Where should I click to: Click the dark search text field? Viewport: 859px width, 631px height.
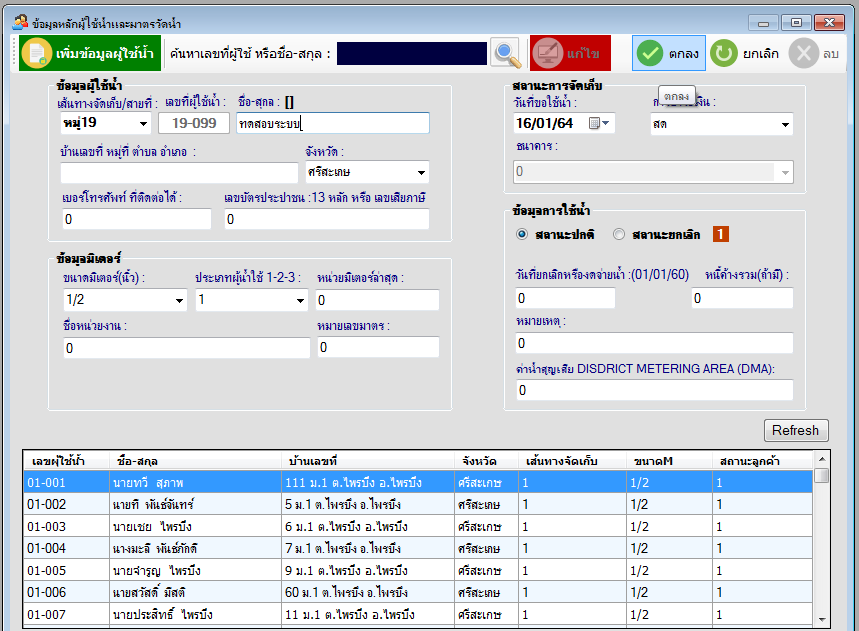coord(412,53)
